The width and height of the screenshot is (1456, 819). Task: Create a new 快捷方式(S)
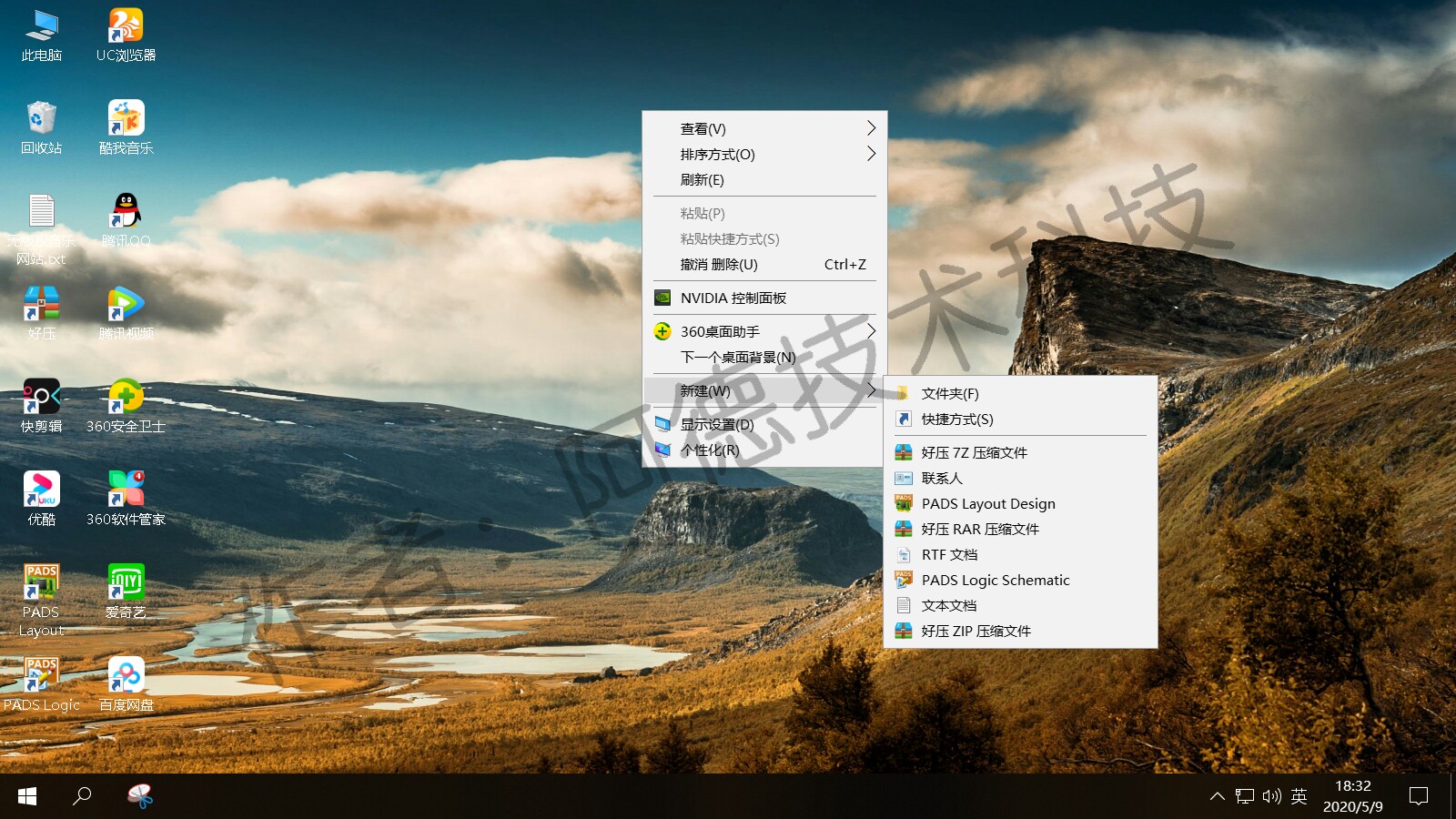pos(1020,419)
